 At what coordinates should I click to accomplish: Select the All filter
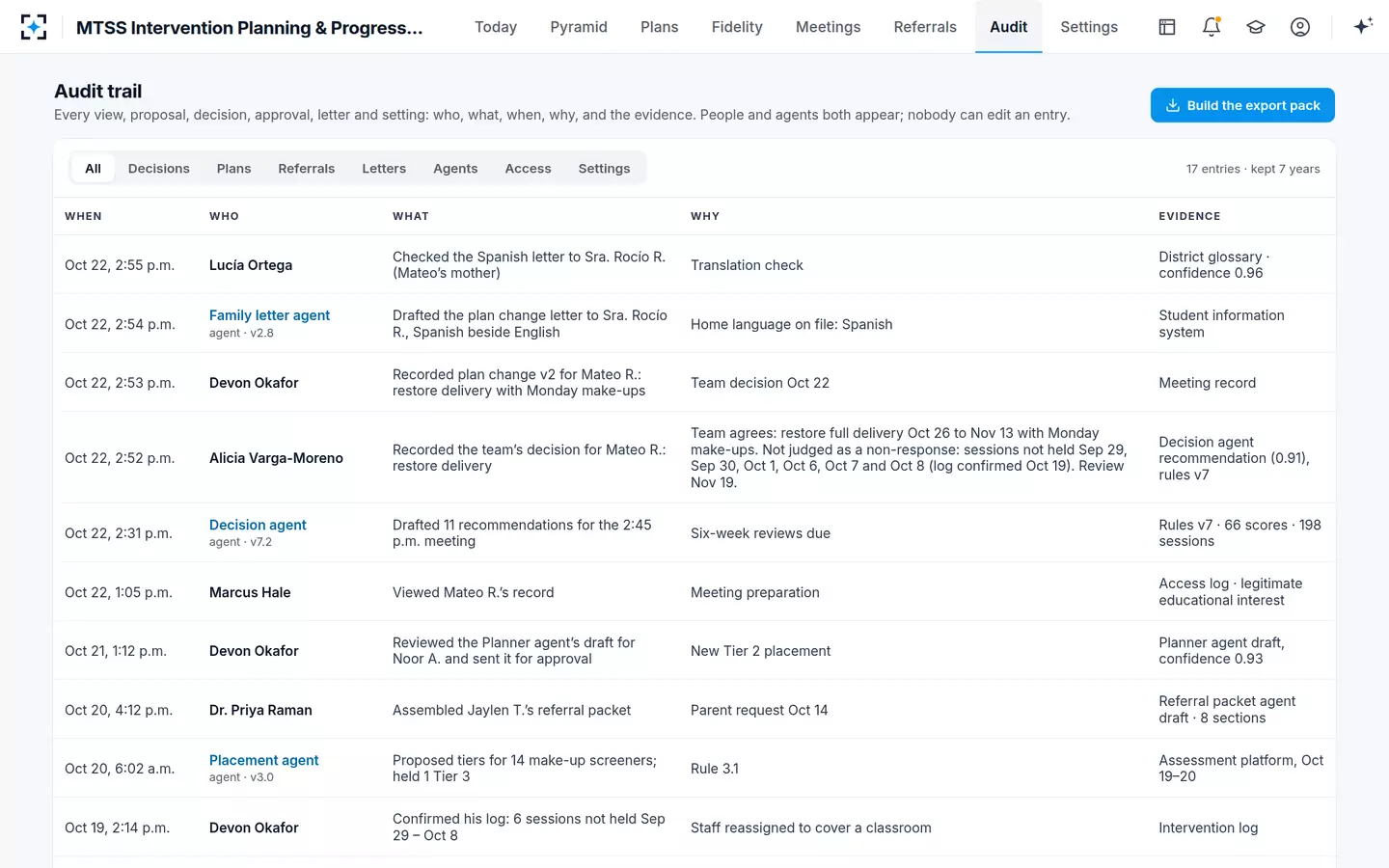click(93, 169)
